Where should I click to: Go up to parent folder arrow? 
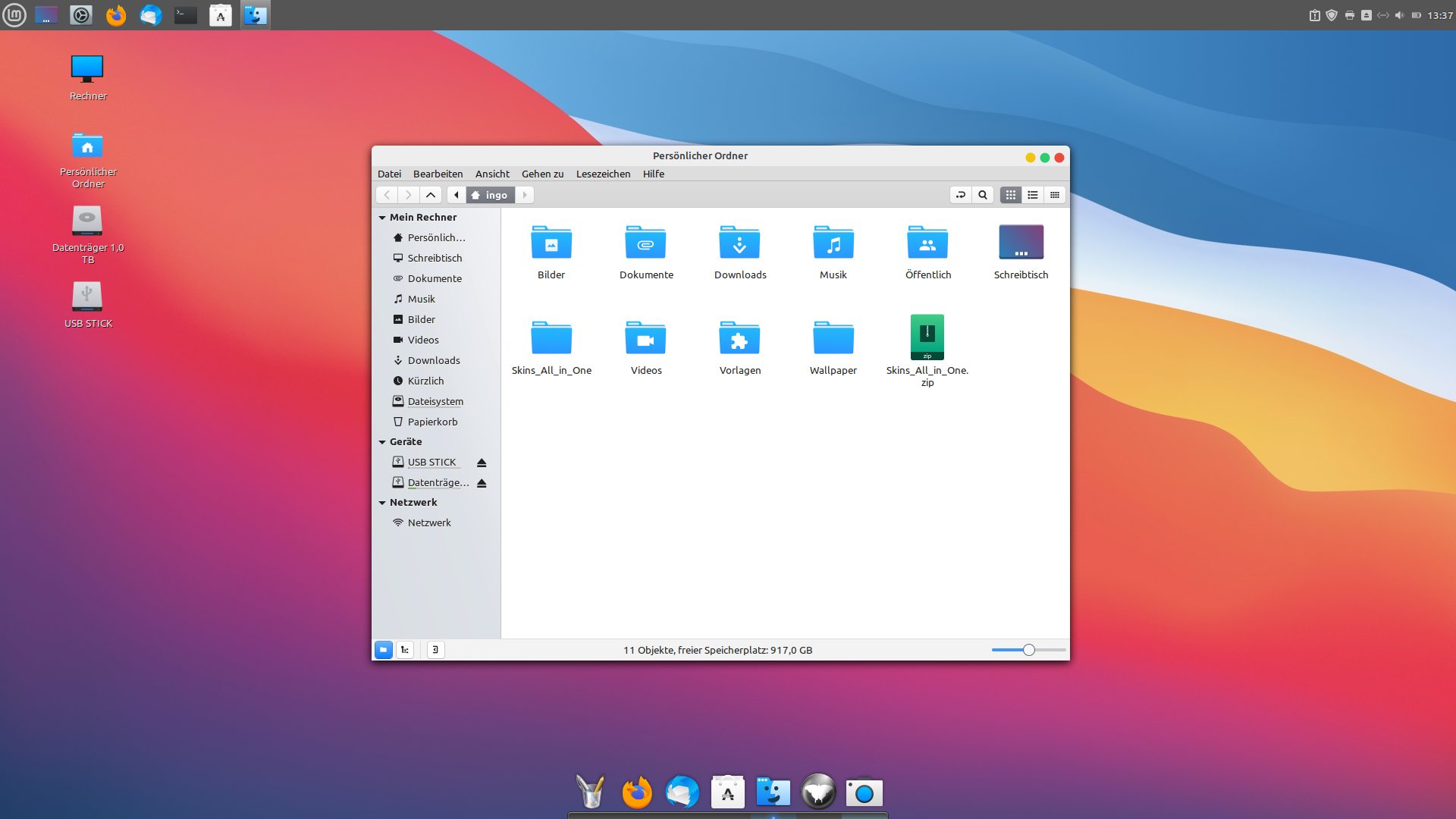click(431, 195)
